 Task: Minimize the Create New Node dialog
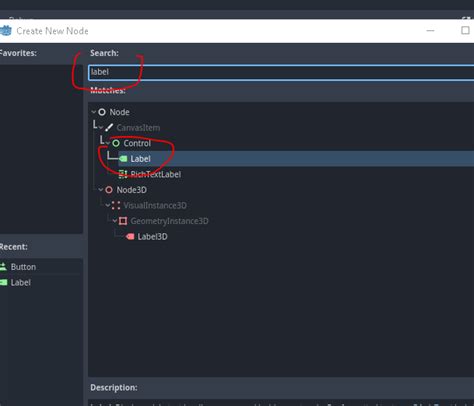(x=430, y=31)
